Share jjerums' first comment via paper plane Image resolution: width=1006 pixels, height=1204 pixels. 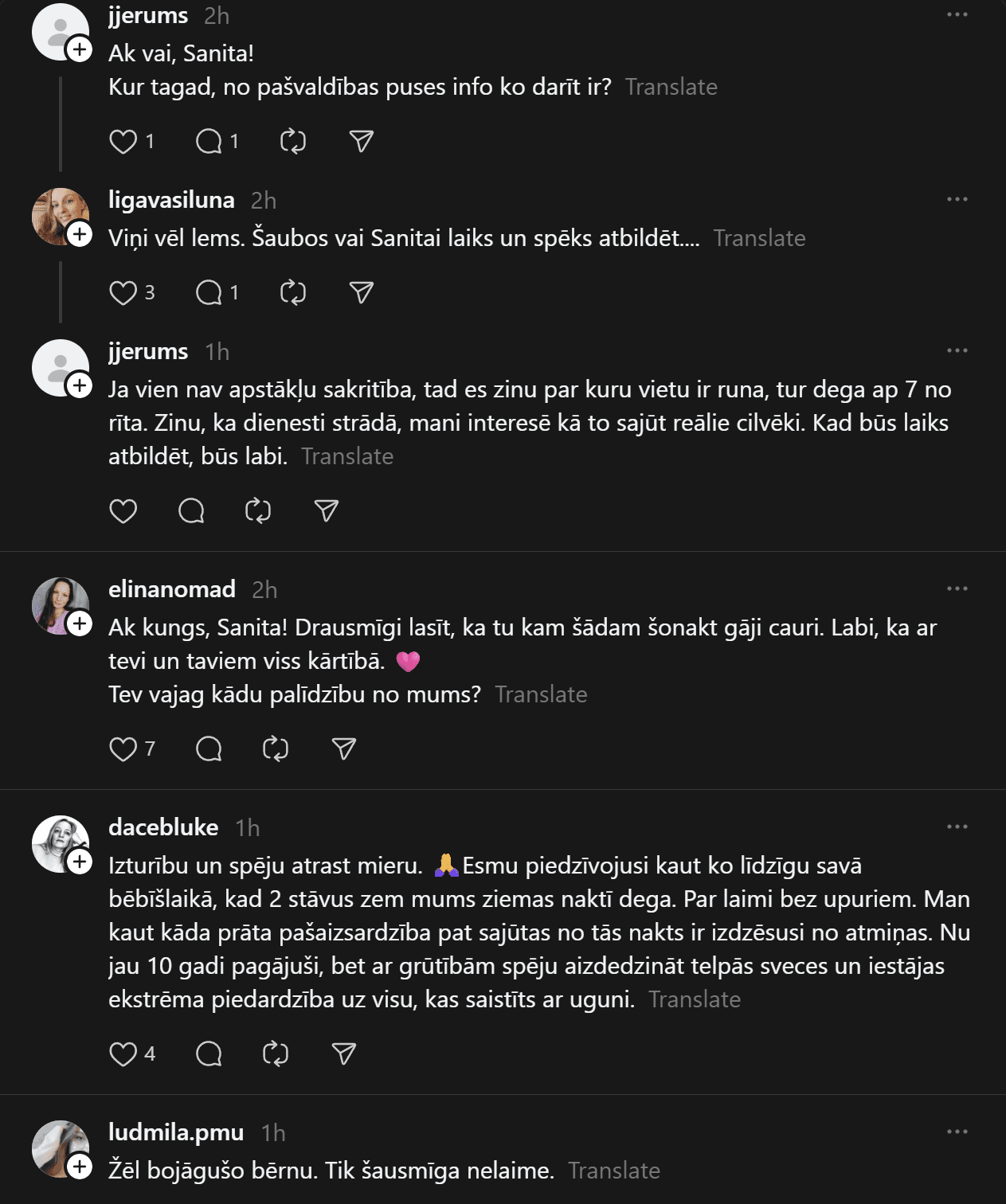(362, 142)
